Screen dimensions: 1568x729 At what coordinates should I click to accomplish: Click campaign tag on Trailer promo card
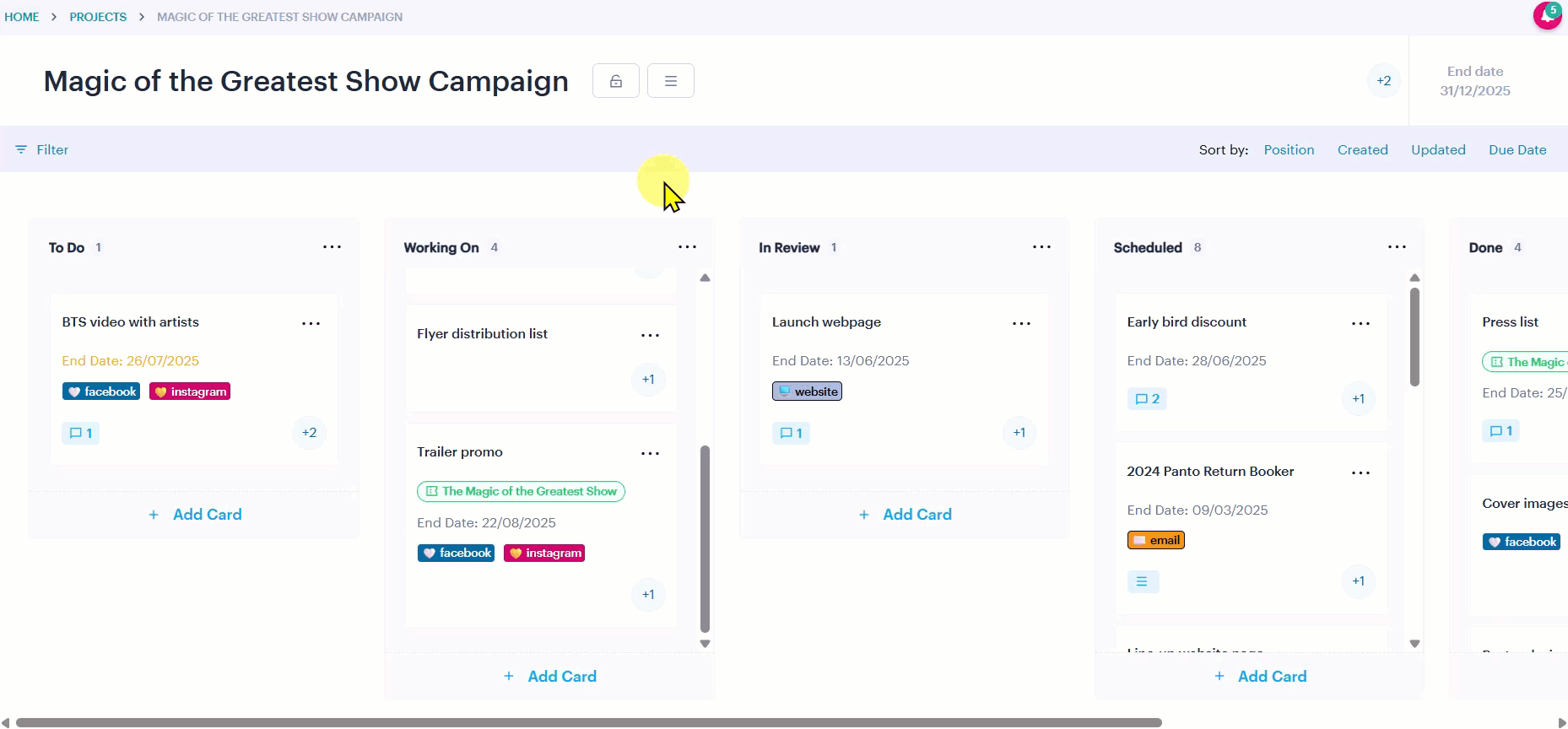click(x=521, y=491)
